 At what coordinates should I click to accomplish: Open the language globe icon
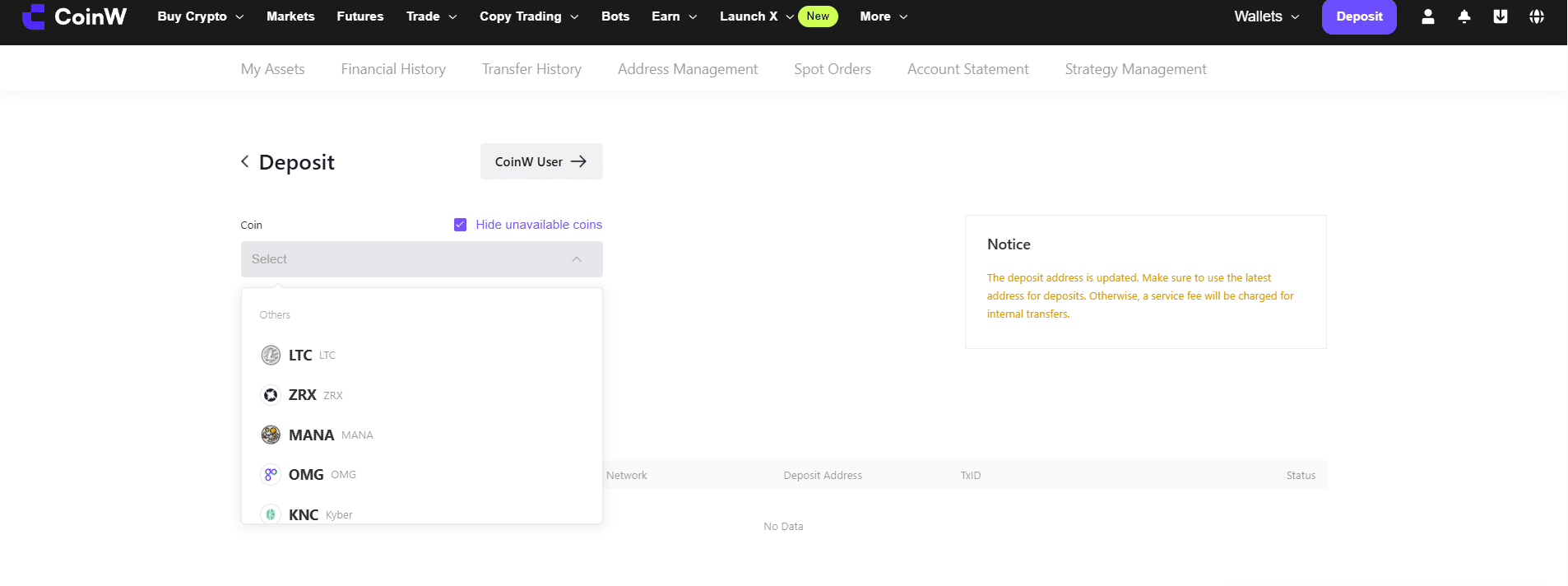[x=1537, y=16]
